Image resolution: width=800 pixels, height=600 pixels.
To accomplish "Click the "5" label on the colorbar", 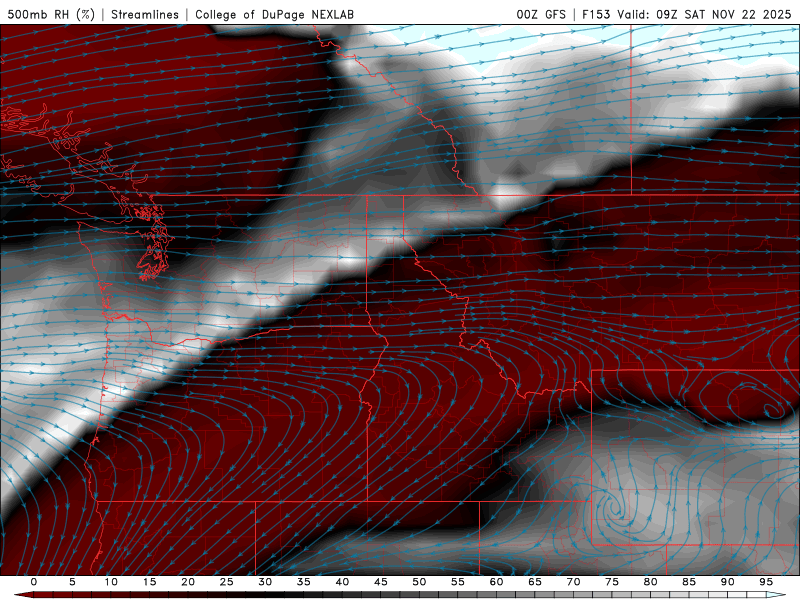I will 72,582.
